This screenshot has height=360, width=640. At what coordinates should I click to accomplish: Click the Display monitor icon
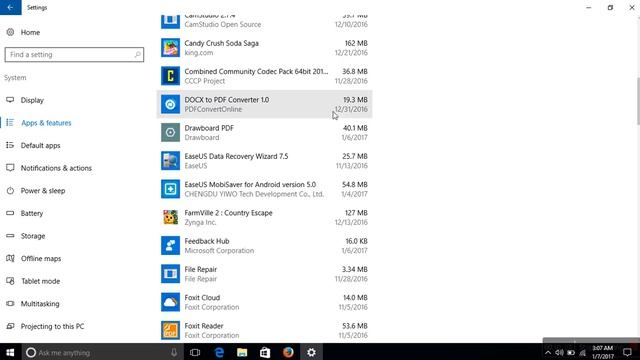10,100
